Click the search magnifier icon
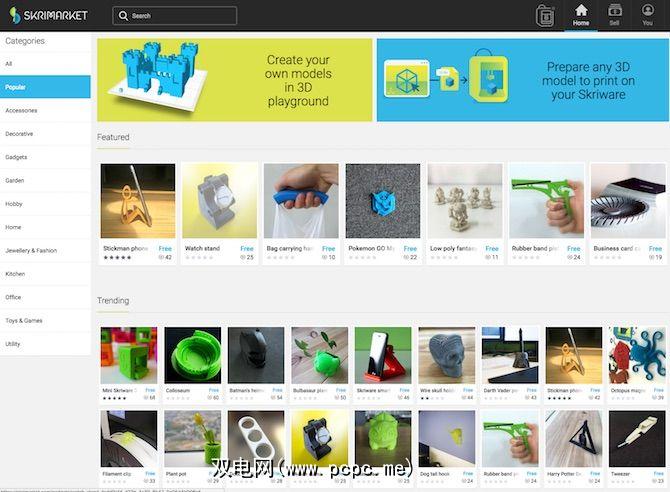670x492 pixels. [123, 16]
